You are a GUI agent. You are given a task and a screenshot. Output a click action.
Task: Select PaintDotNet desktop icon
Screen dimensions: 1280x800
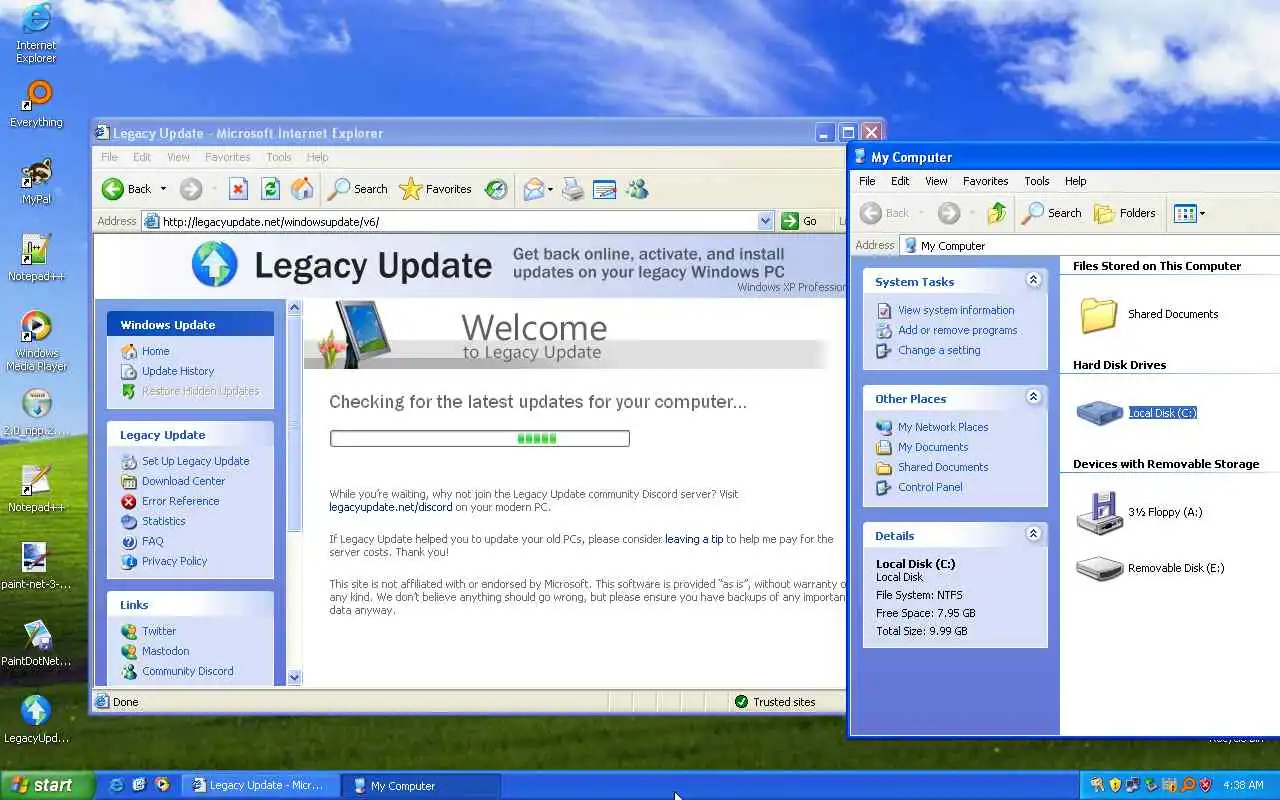(x=36, y=643)
